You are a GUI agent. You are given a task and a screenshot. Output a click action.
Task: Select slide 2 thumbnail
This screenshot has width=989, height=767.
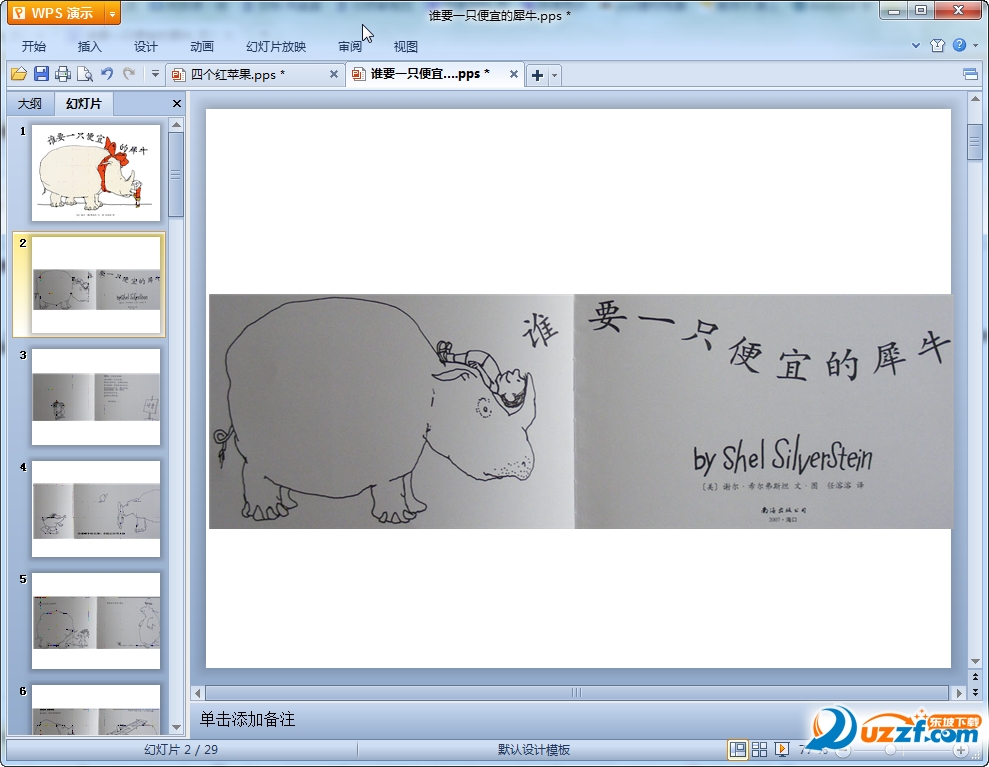coord(96,284)
